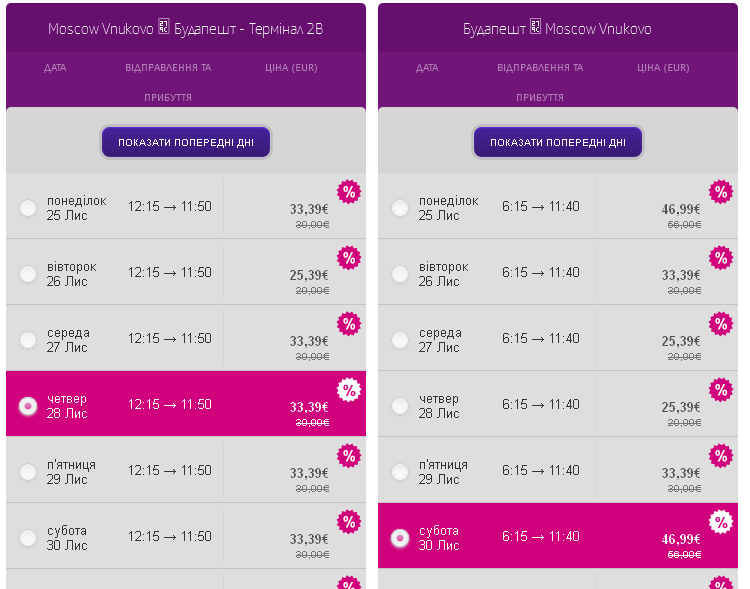This screenshot has height=589, width=750.
Task: Select outbound flight on понеділок 25 Лис
Action: 28,208
